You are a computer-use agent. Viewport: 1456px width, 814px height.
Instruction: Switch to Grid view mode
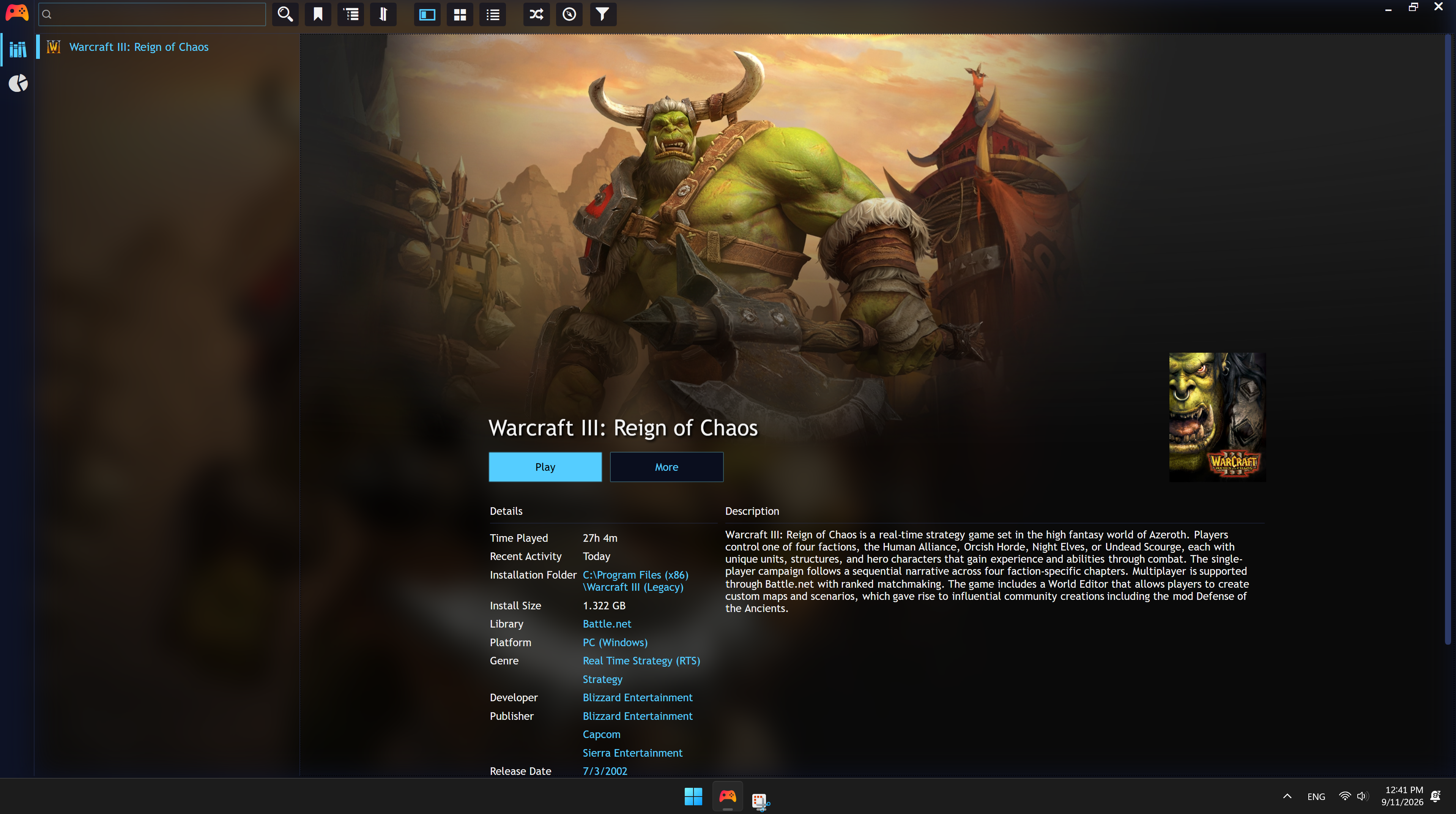point(460,14)
